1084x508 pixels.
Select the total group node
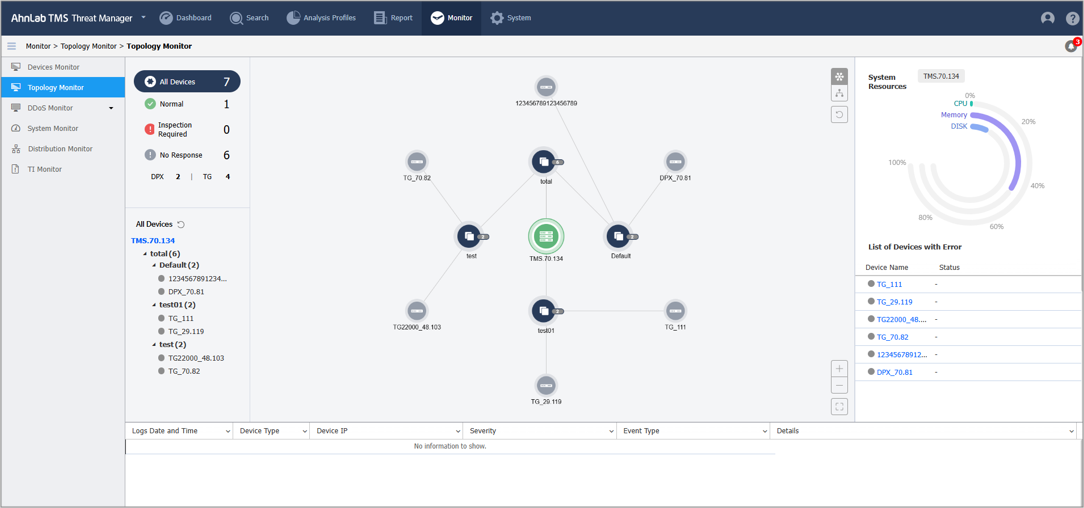(x=544, y=162)
